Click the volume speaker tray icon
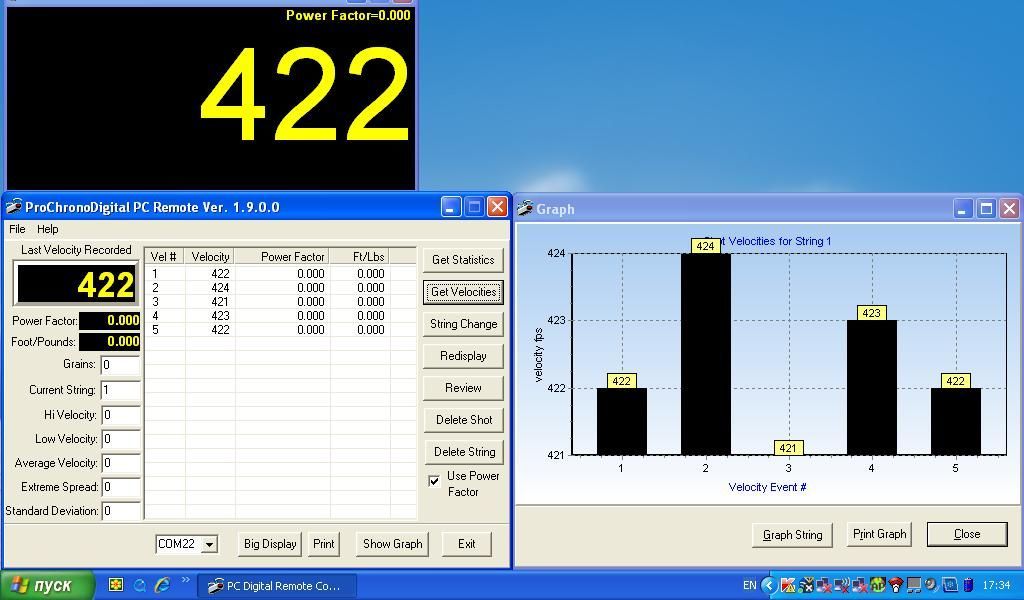Image resolution: width=1024 pixels, height=600 pixels. [931, 585]
